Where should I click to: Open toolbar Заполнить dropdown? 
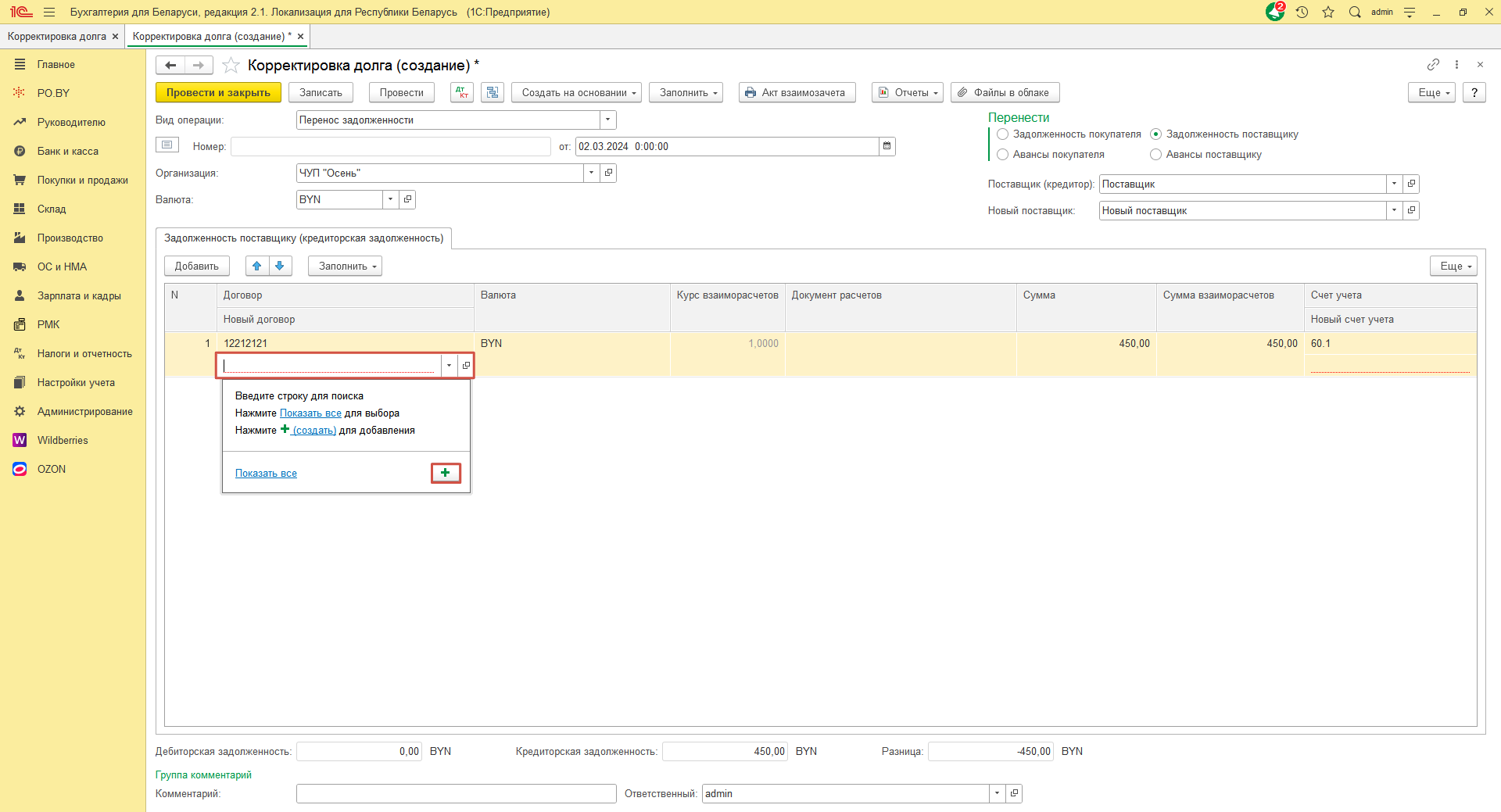686,92
